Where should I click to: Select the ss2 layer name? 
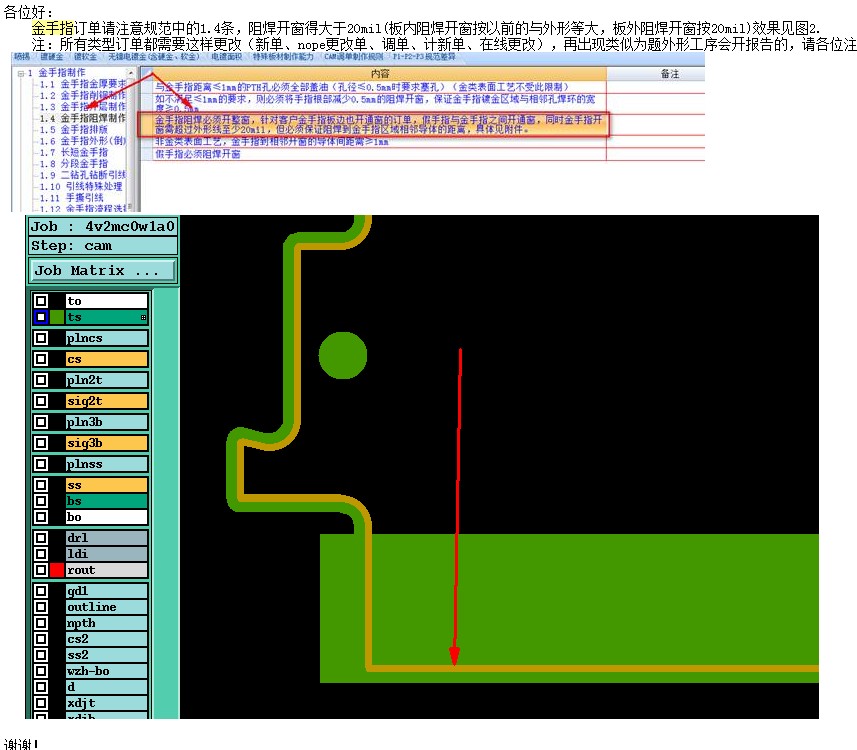pos(107,655)
